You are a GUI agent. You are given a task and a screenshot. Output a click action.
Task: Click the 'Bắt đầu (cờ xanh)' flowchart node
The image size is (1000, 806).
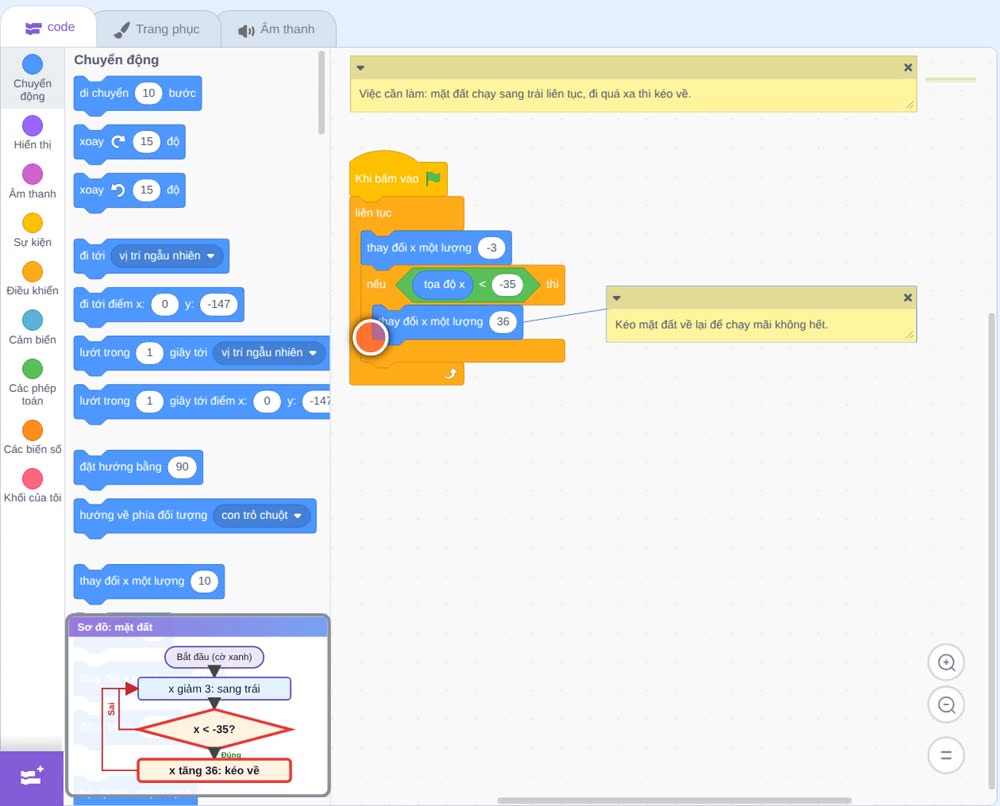point(214,657)
